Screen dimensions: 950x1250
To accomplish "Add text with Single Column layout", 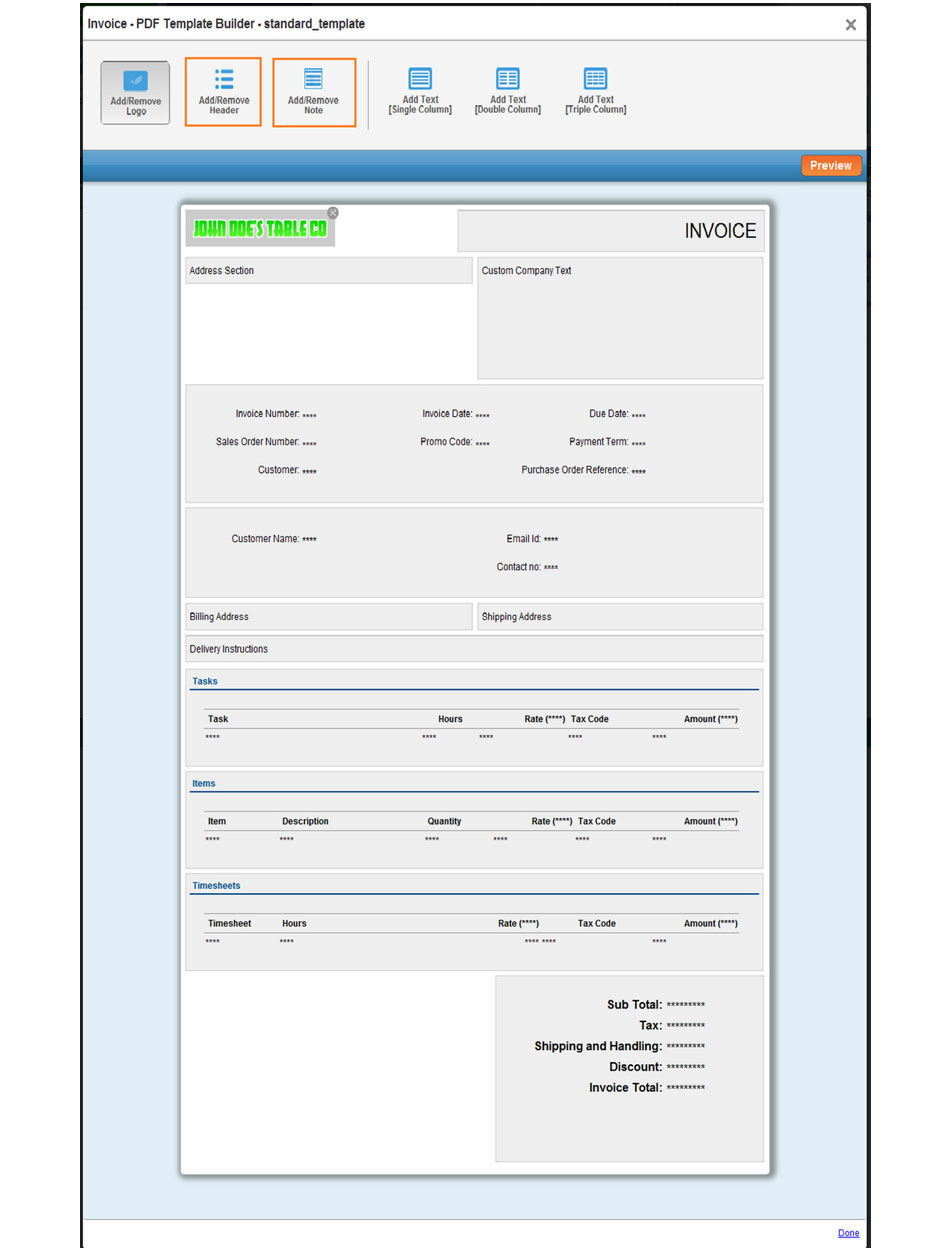I will 419,91.
